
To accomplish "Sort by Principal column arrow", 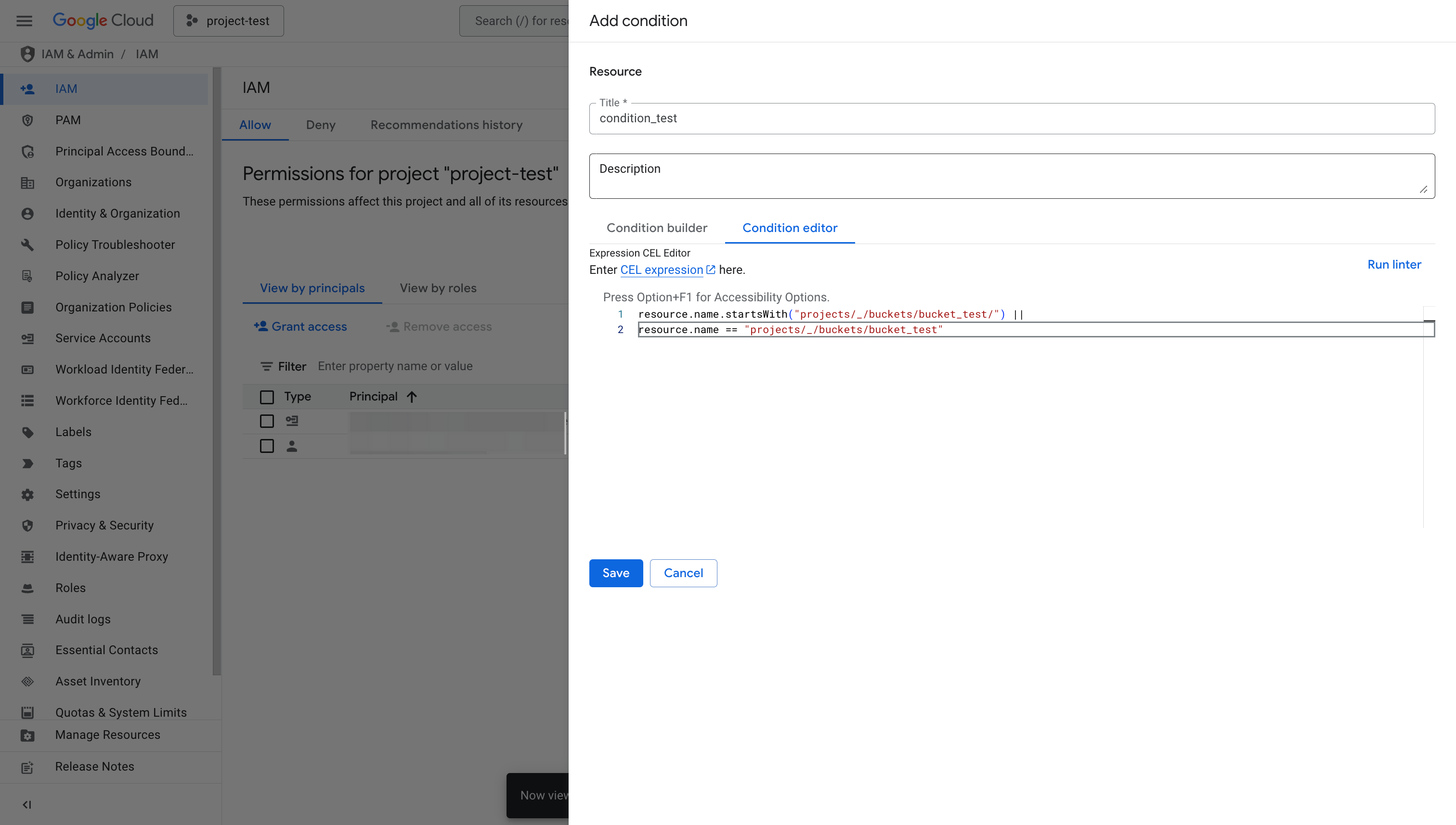I will [412, 397].
